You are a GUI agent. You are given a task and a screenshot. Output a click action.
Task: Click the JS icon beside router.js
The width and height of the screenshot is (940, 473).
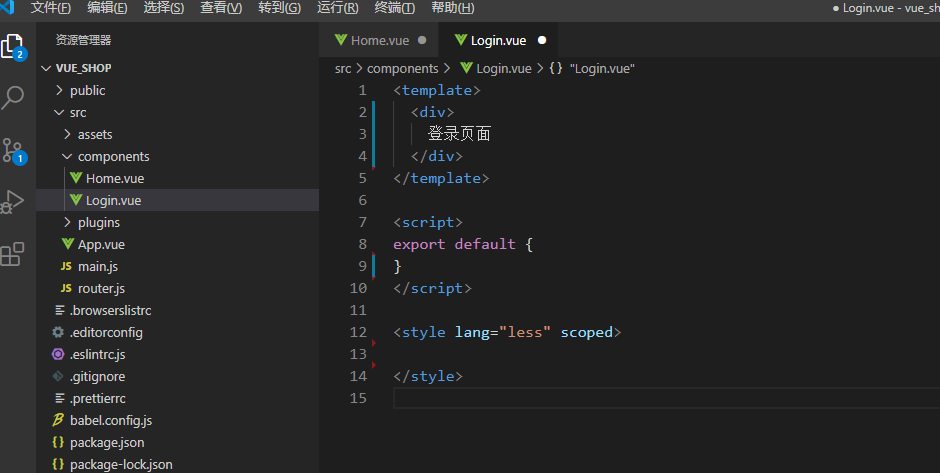66,288
